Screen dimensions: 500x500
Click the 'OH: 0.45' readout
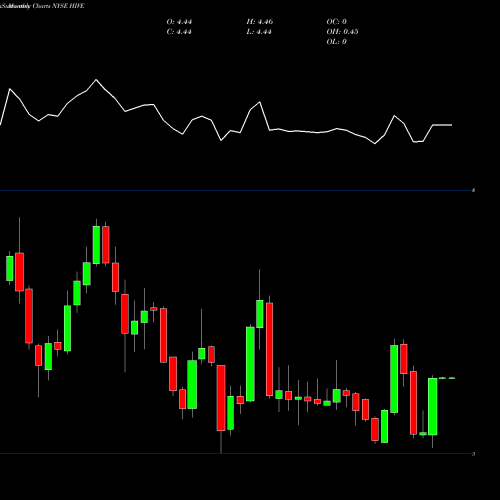point(342,32)
